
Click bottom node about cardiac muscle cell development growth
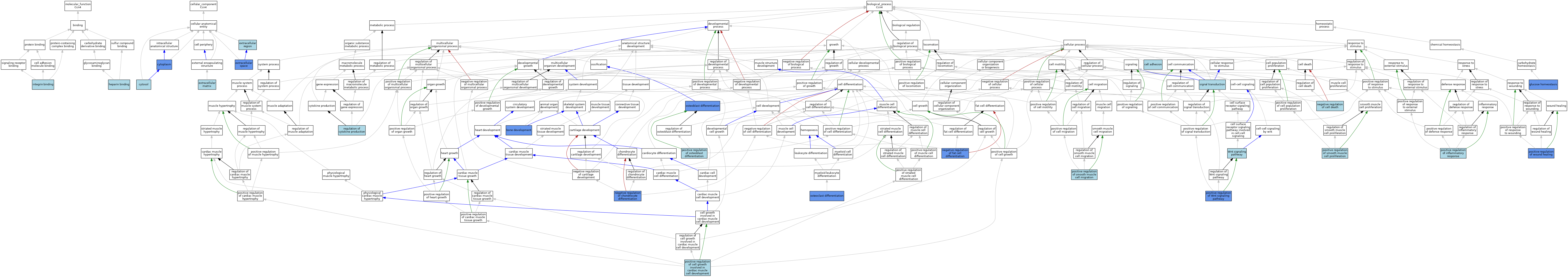click(x=698, y=268)
